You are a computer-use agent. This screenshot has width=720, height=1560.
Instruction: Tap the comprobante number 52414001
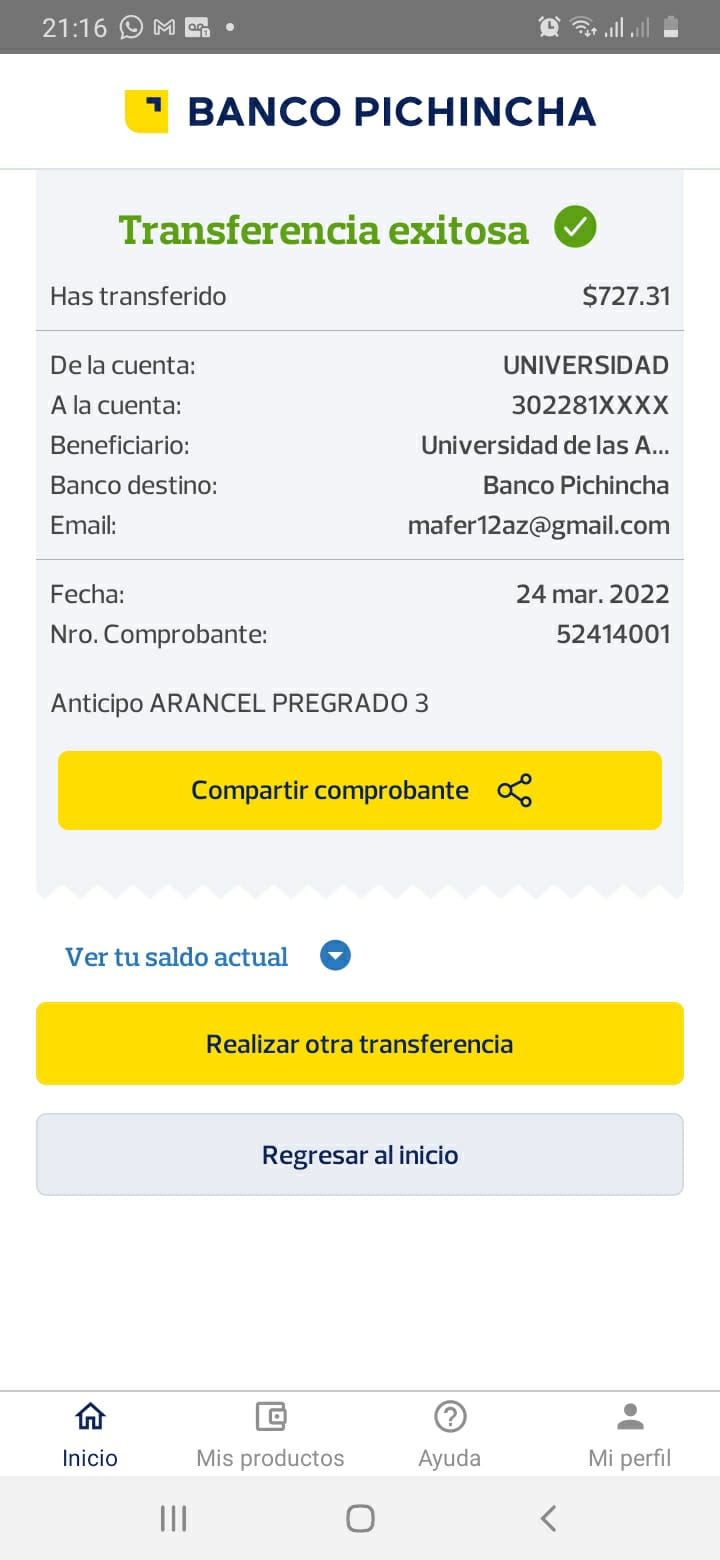pos(613,634)
